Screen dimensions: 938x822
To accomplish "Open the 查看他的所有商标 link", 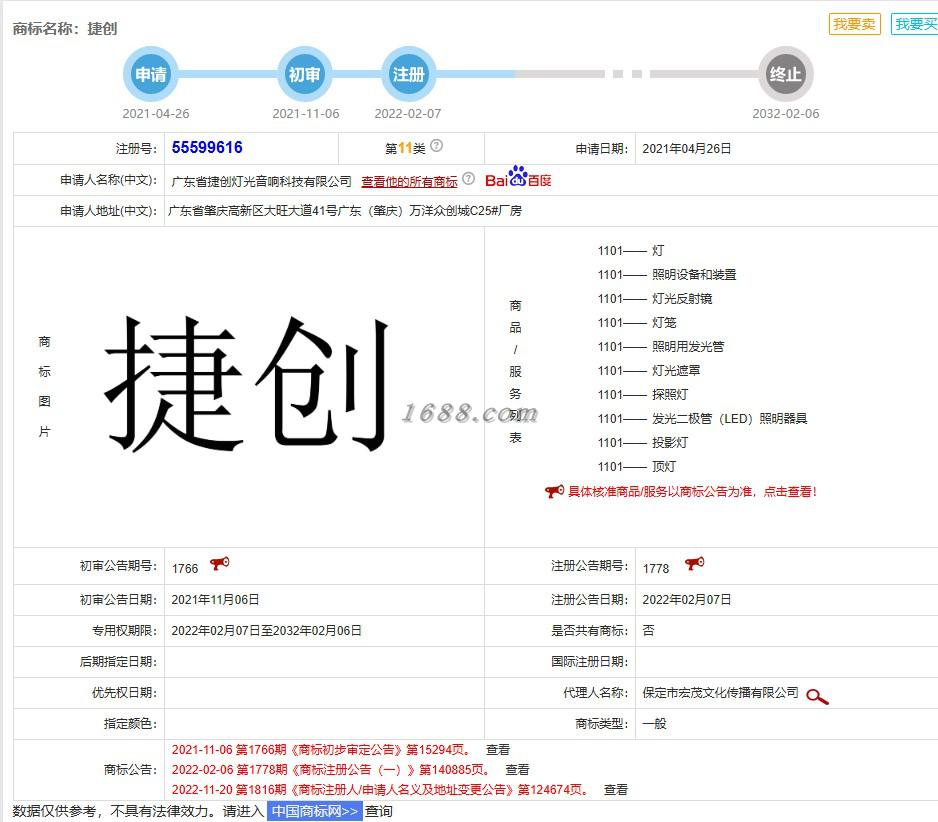I will pyautogui.click(x=409, y=181).
